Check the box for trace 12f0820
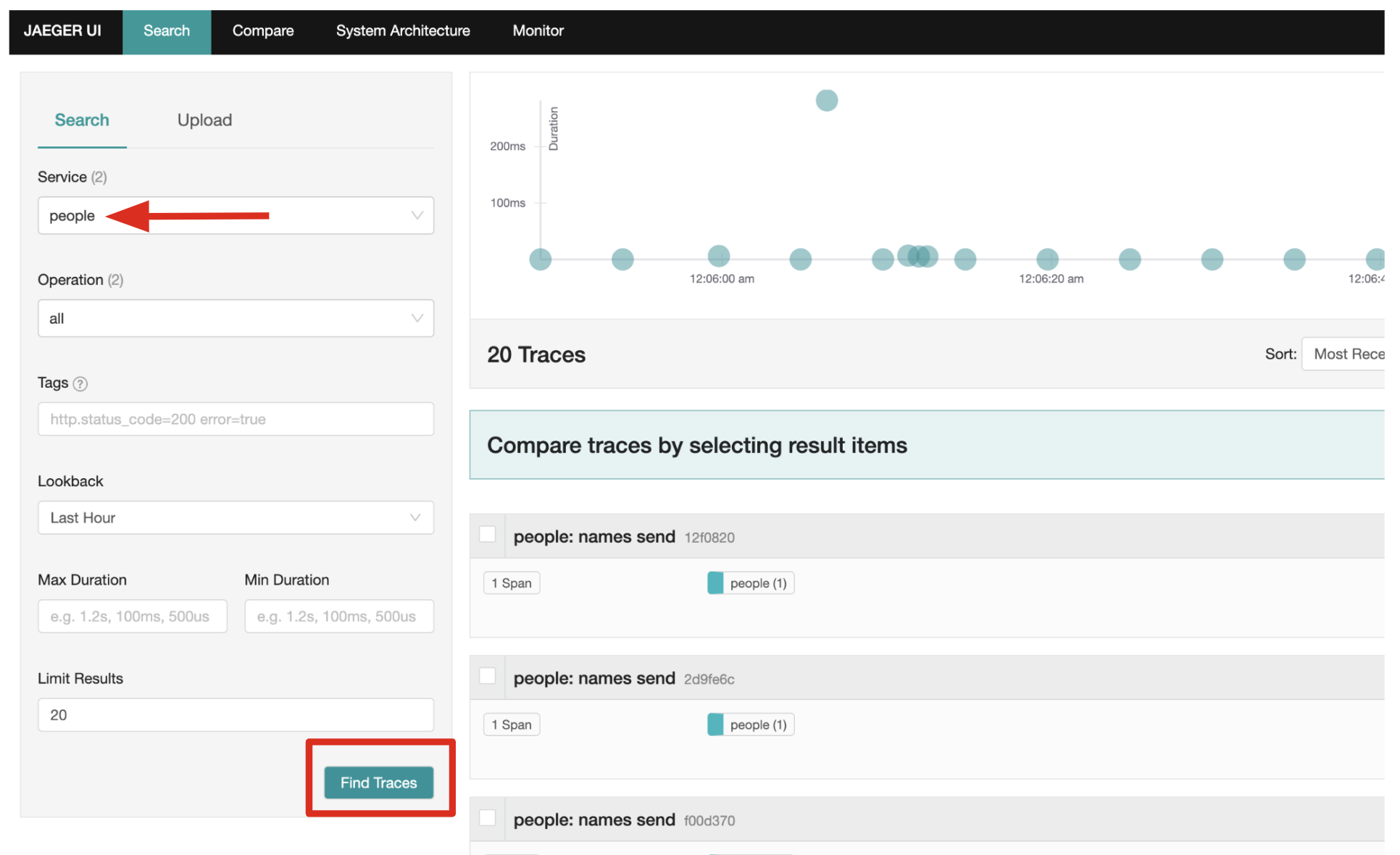This screenshot has height=855, width=1400. pyautogui.click(x=488, y=535)
